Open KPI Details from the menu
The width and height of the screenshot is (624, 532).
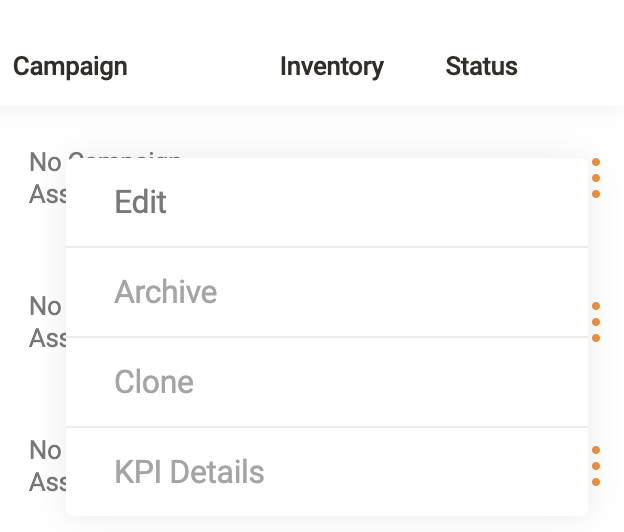click(x=189, y=472)
